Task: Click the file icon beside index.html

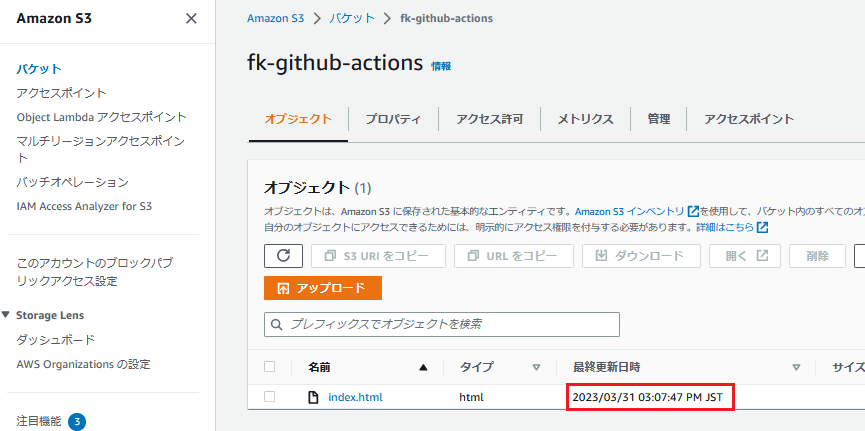Action: tap(313, 397)
